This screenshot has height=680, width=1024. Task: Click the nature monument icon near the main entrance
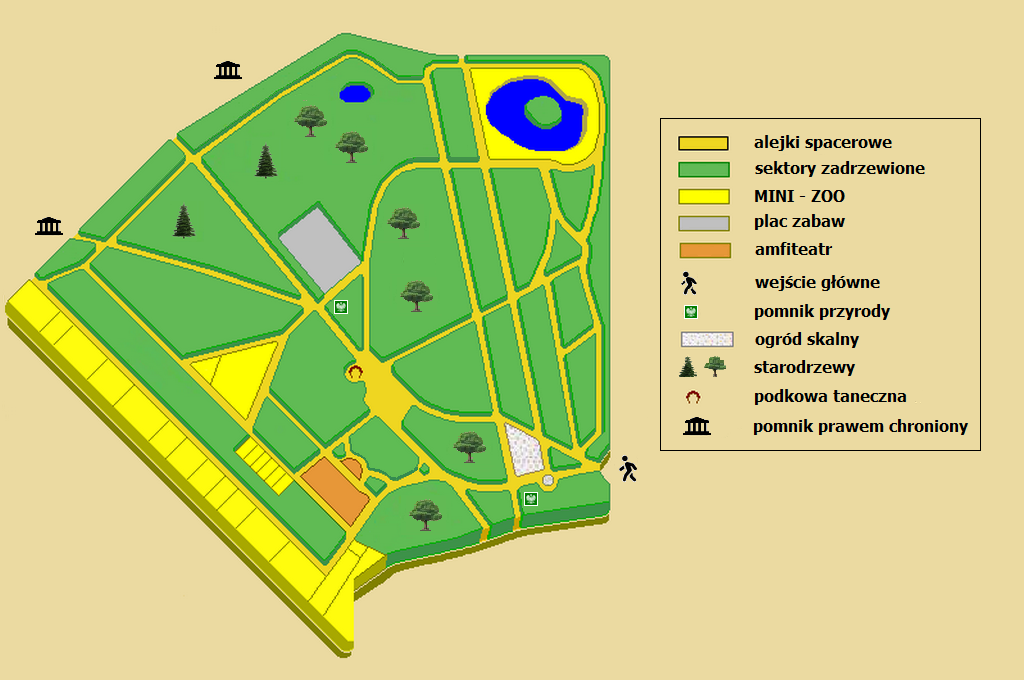[x=531, y=498]
